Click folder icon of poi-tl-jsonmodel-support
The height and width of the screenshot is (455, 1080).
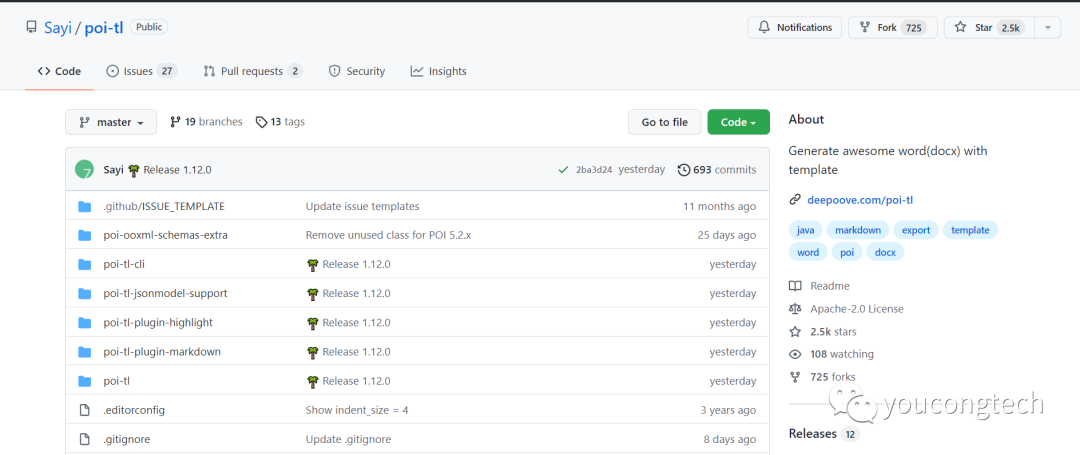(85, 293)
